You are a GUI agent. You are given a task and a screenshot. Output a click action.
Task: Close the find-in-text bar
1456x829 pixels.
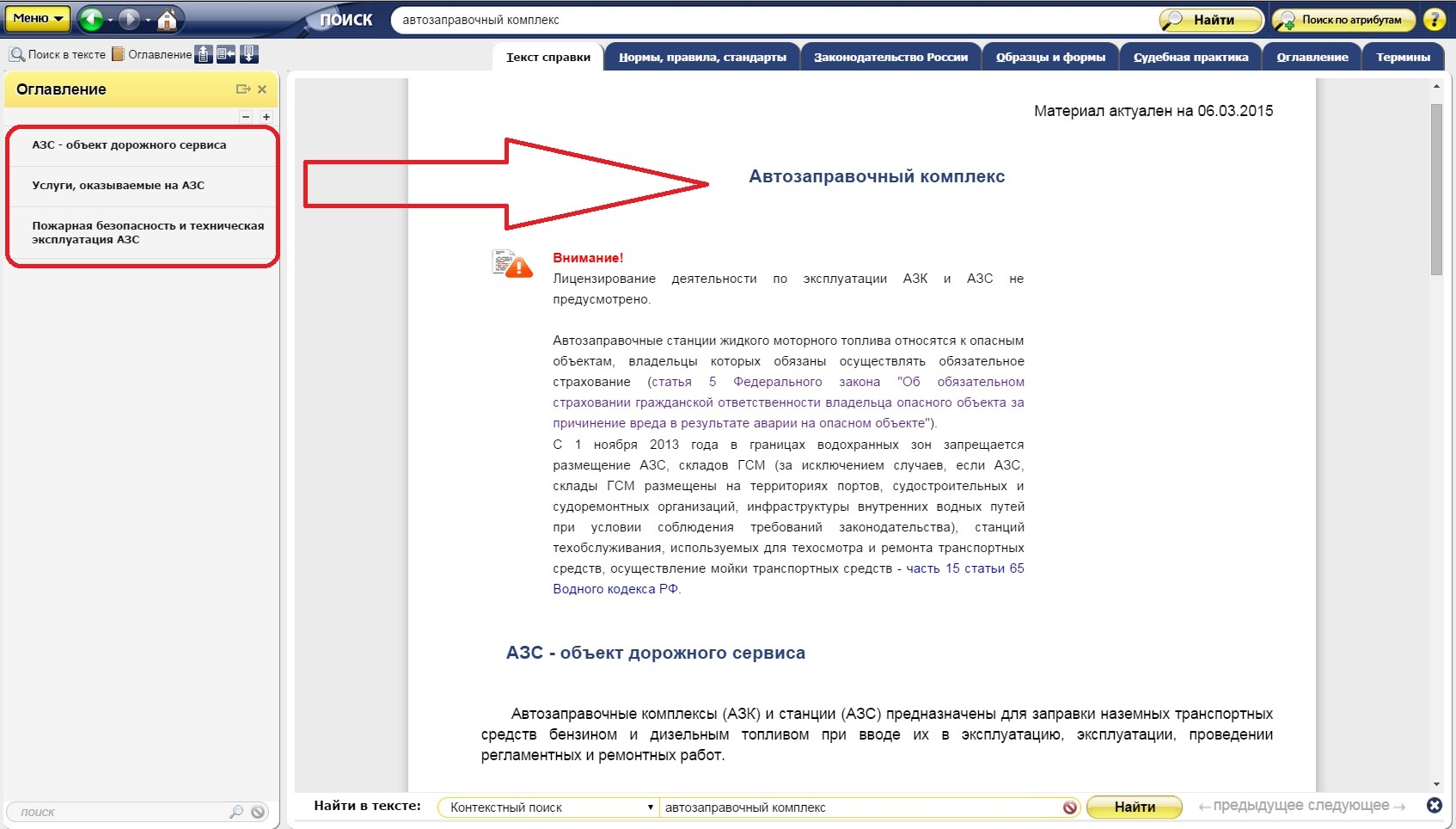tap(1434, 806)
